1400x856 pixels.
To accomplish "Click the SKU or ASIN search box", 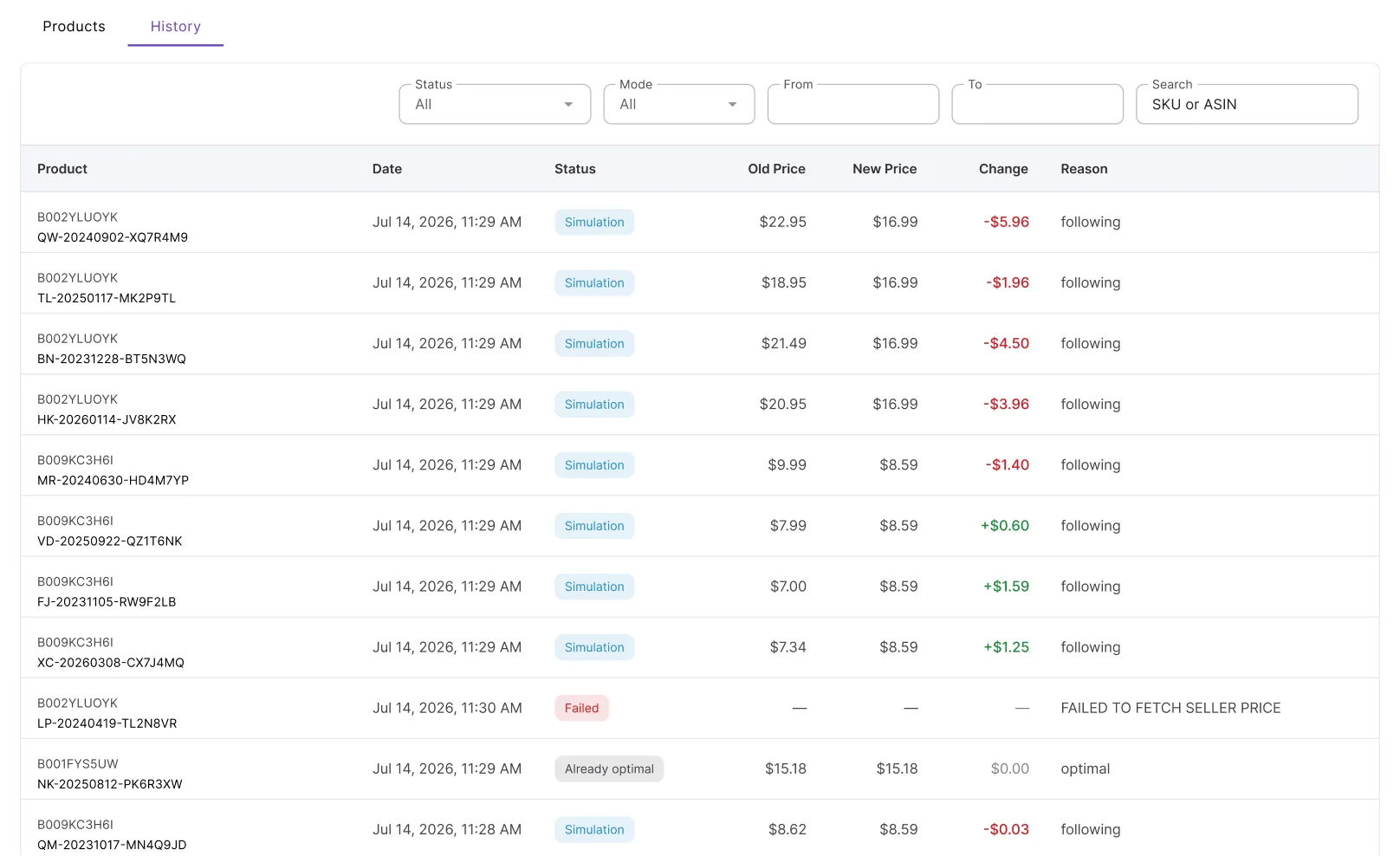I will 1247,104.
